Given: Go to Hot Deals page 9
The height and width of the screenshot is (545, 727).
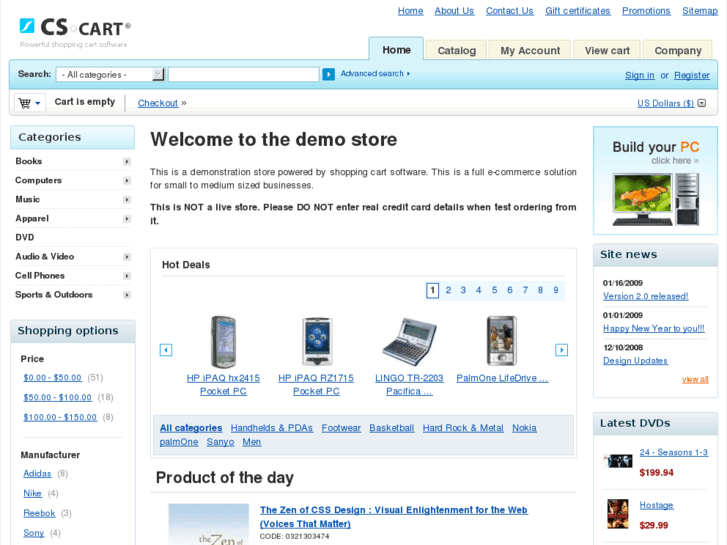Looking at the screenshot, I should click(555, 290).
